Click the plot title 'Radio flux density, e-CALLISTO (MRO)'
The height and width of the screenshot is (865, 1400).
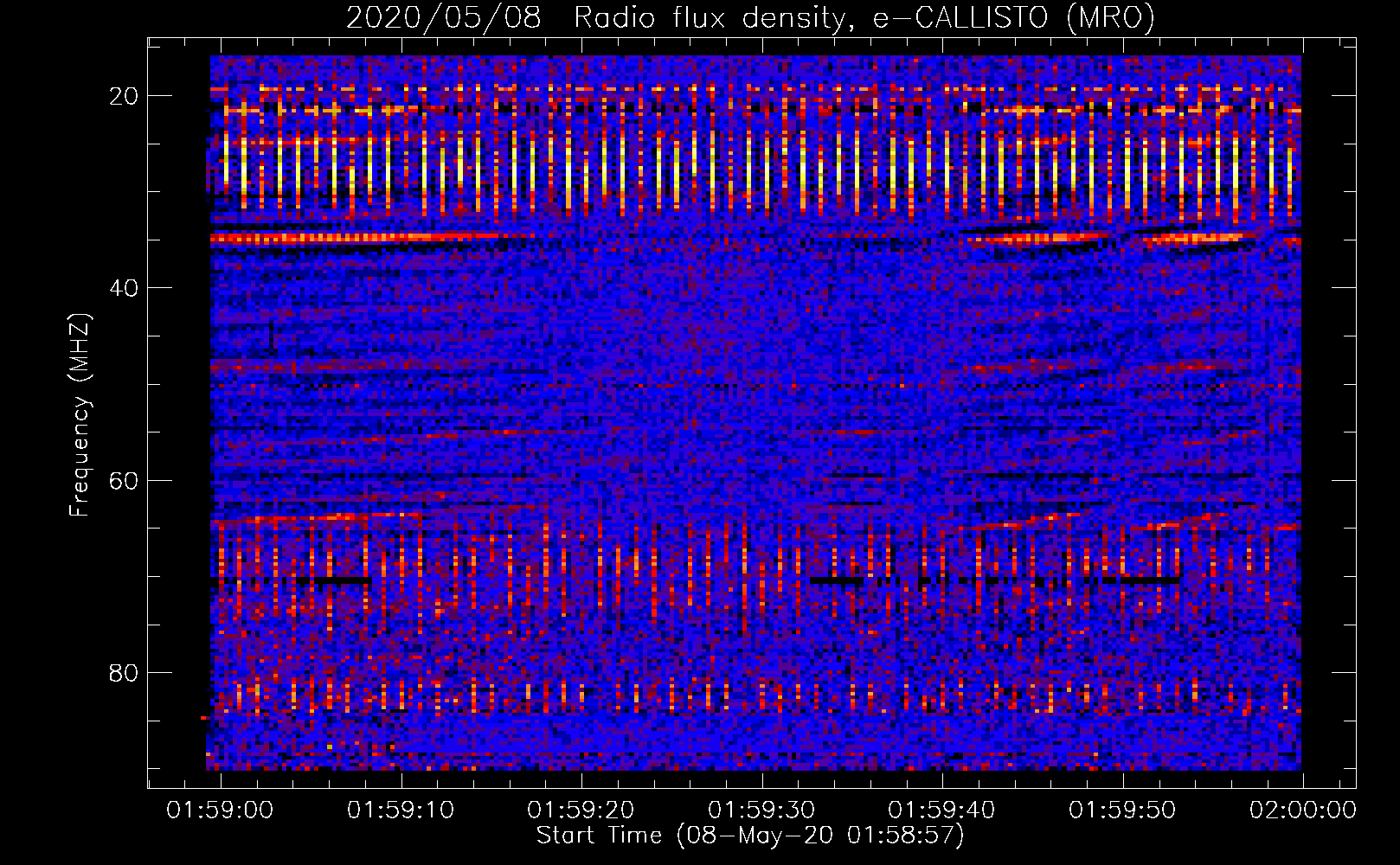coord(864,18)
